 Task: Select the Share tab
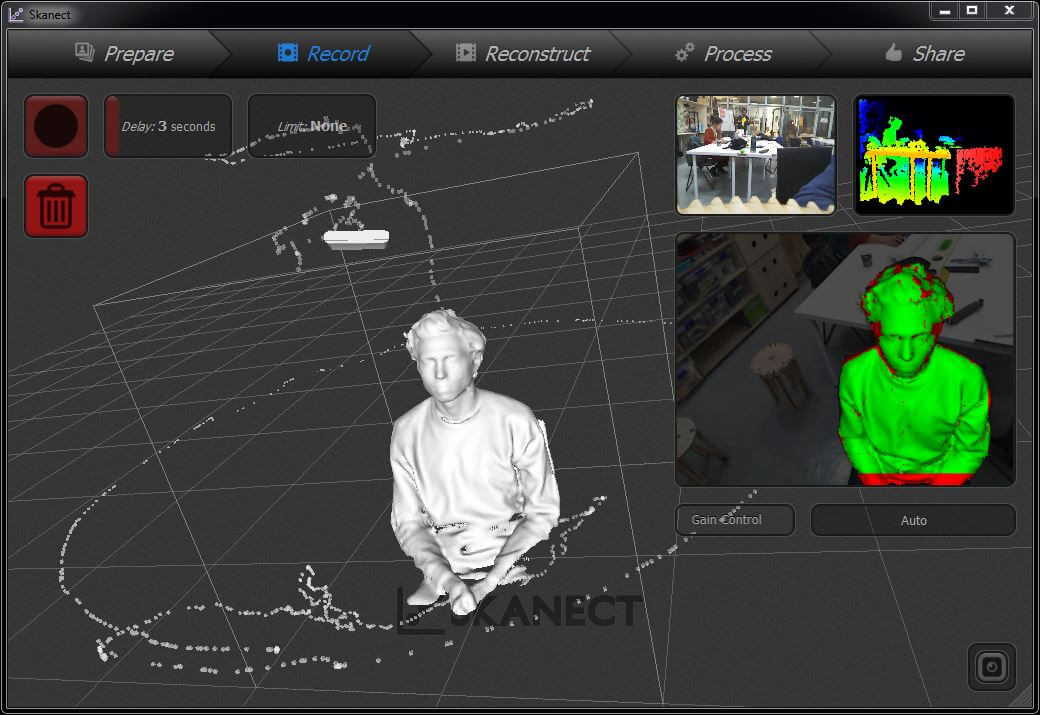coord(925,54)
